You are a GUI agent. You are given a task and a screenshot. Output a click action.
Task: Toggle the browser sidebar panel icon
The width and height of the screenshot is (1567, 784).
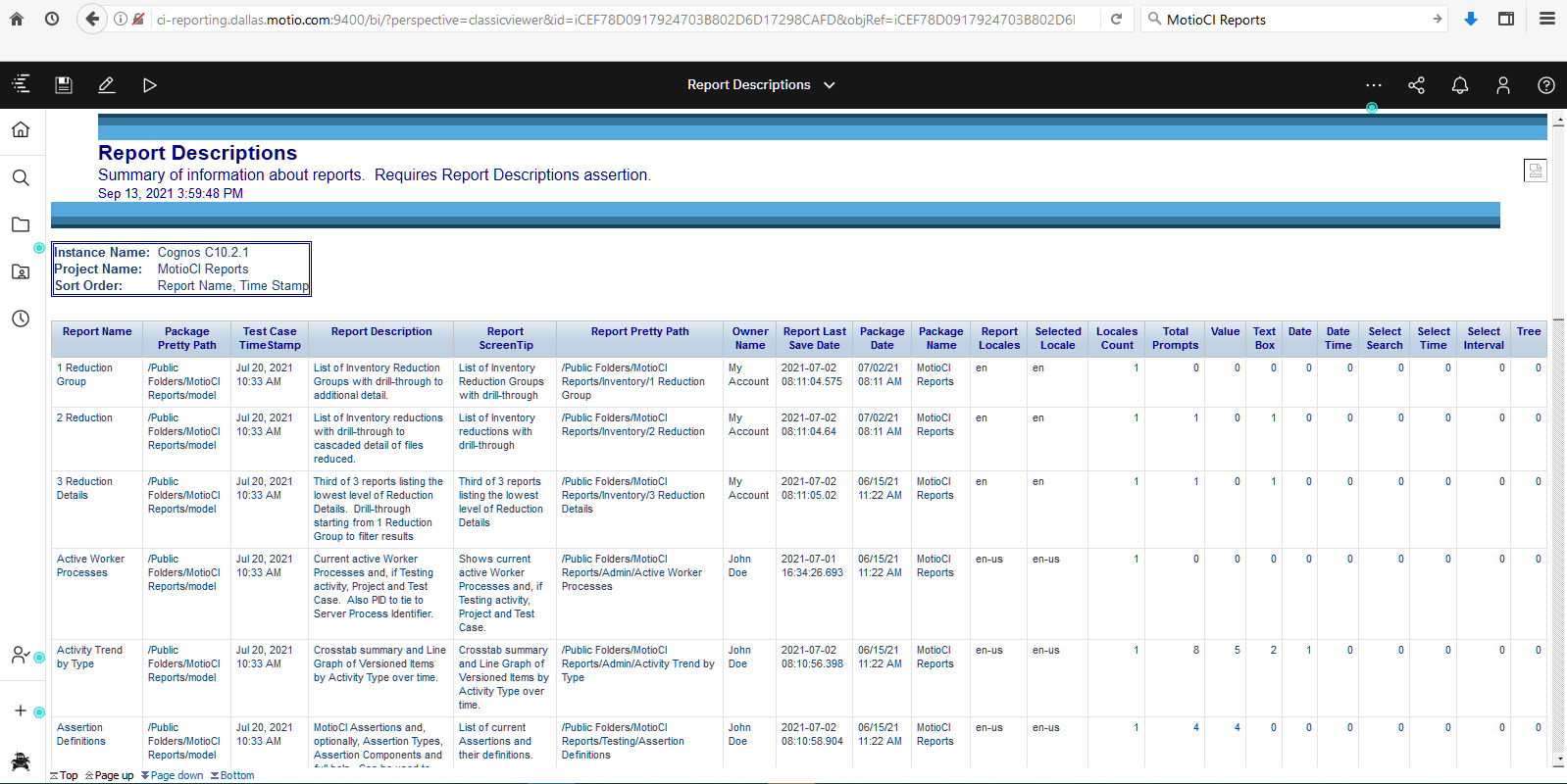tap(1506, 19)
